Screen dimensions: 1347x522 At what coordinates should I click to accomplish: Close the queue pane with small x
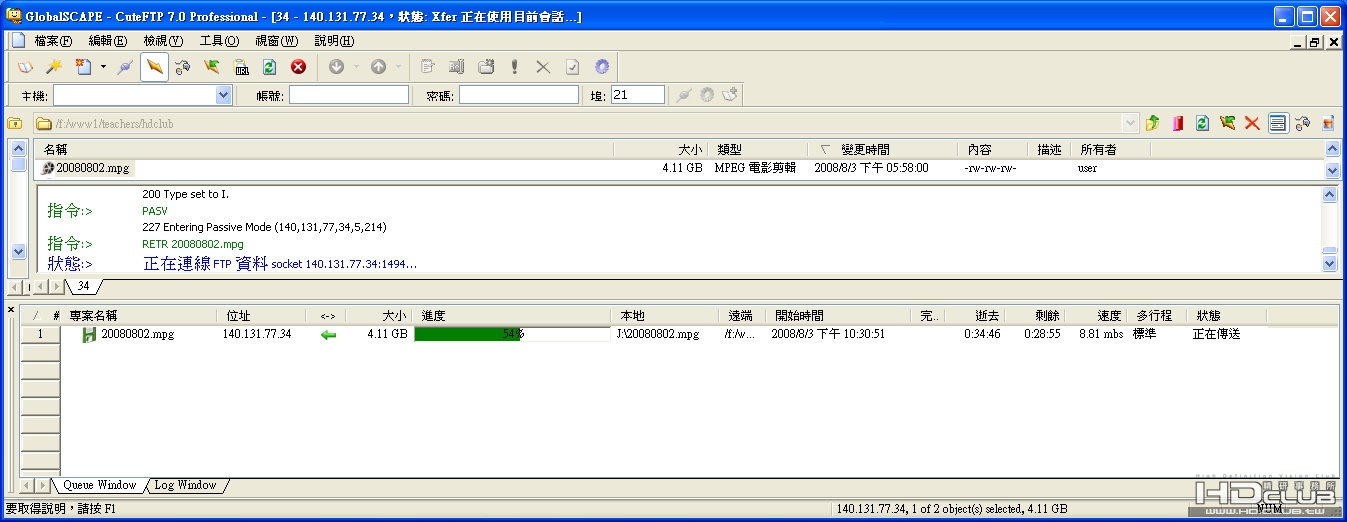pos(11,310)
